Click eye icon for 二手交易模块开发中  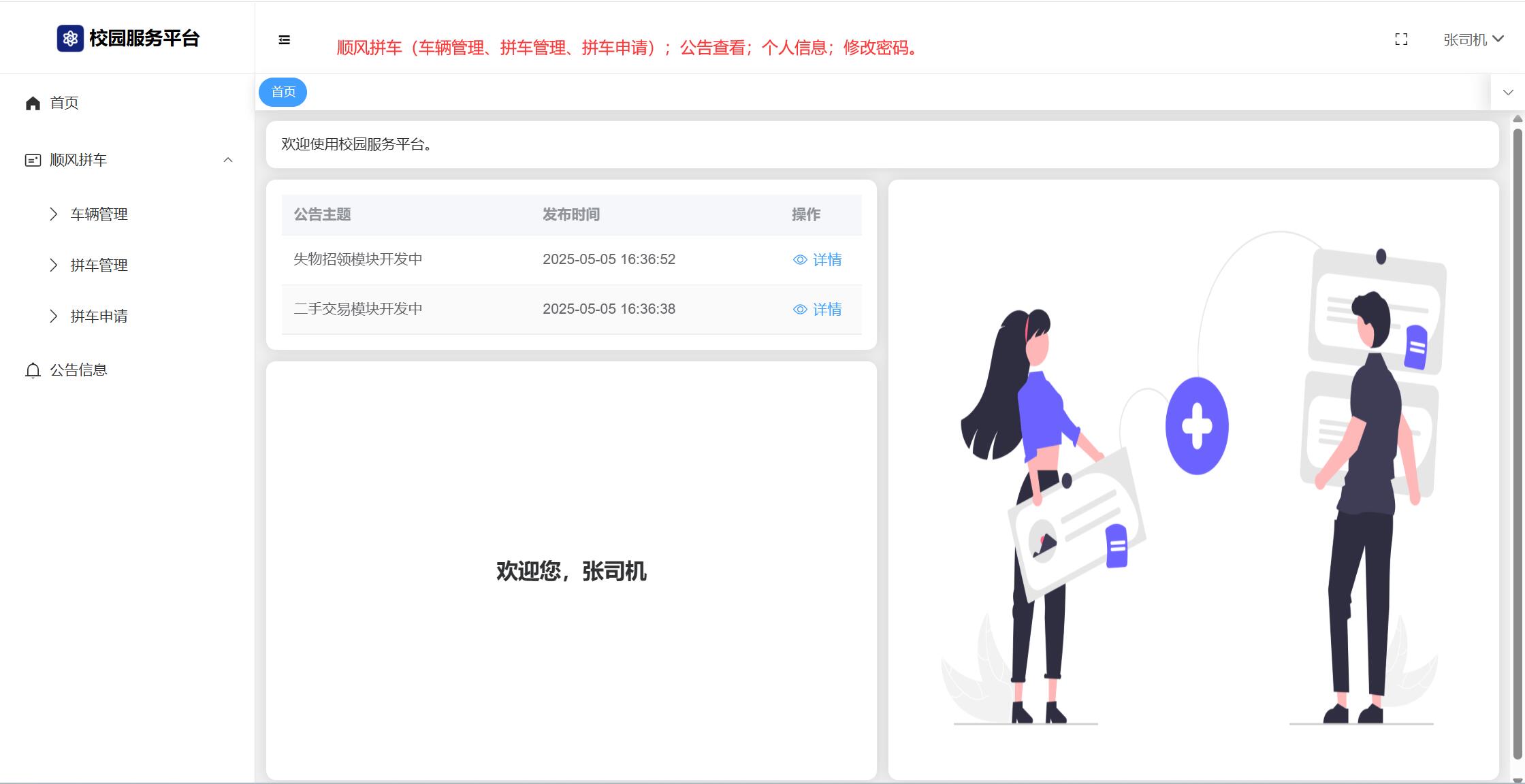point(800,310)
